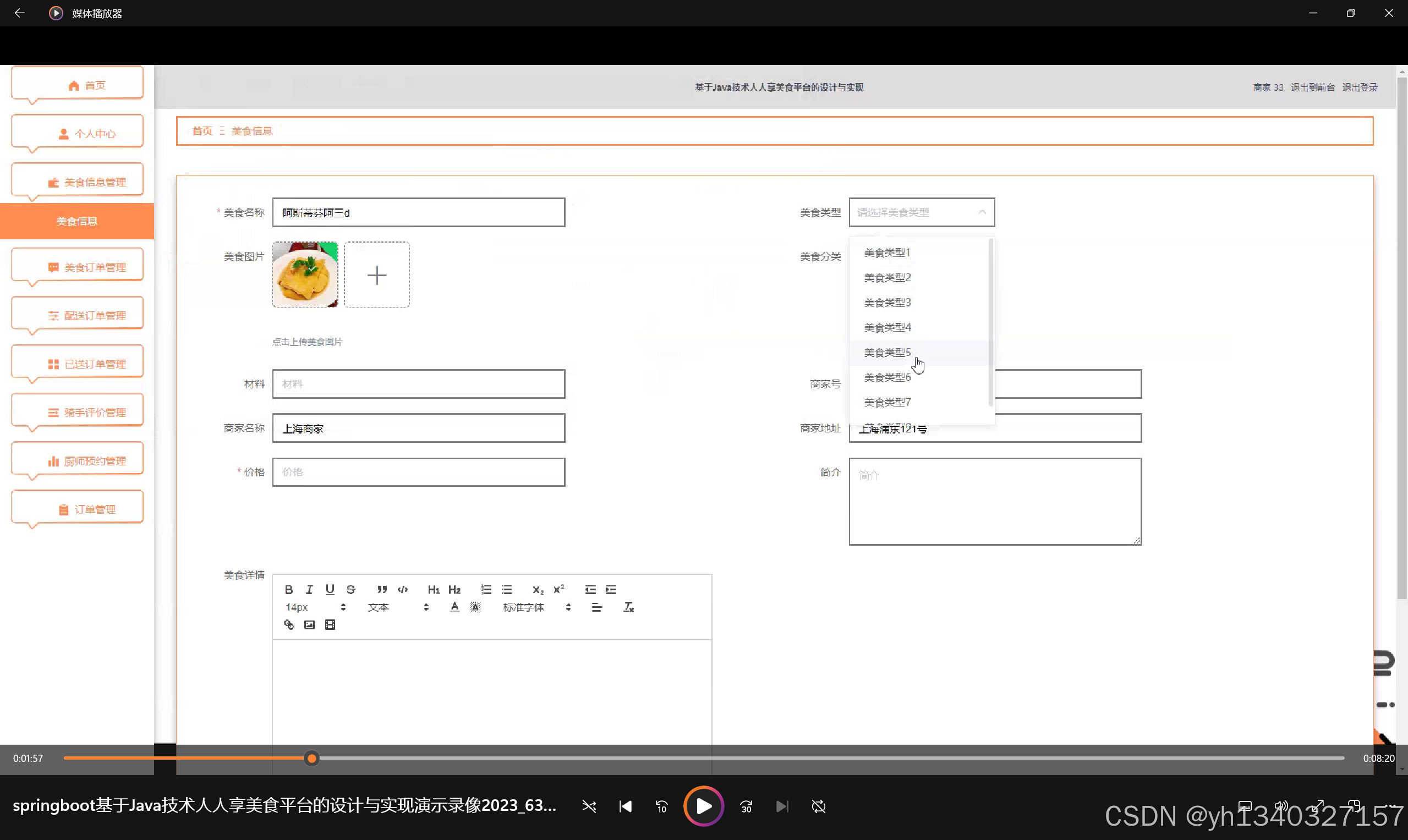
Task: Click the insert image icon in editor
Action: click(309, 625)
